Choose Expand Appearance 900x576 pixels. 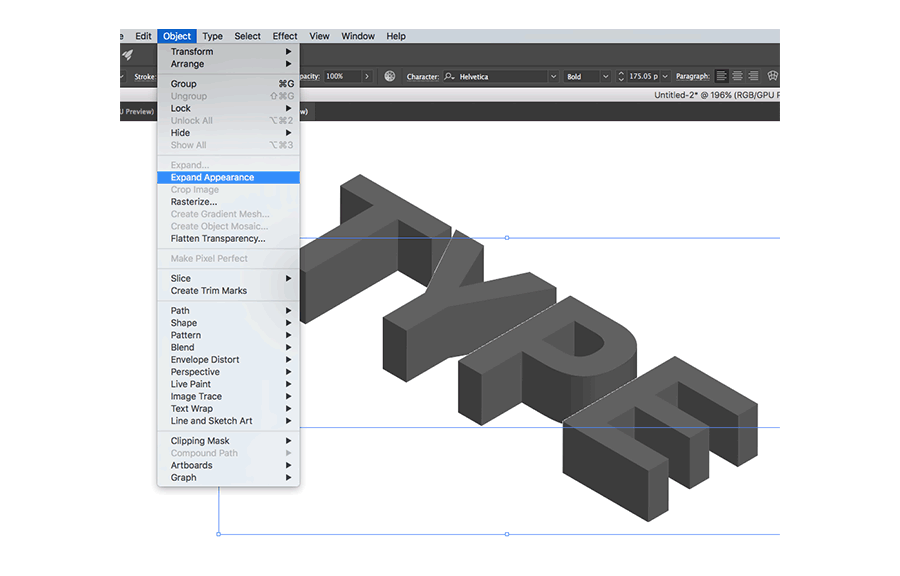[228, 177]
